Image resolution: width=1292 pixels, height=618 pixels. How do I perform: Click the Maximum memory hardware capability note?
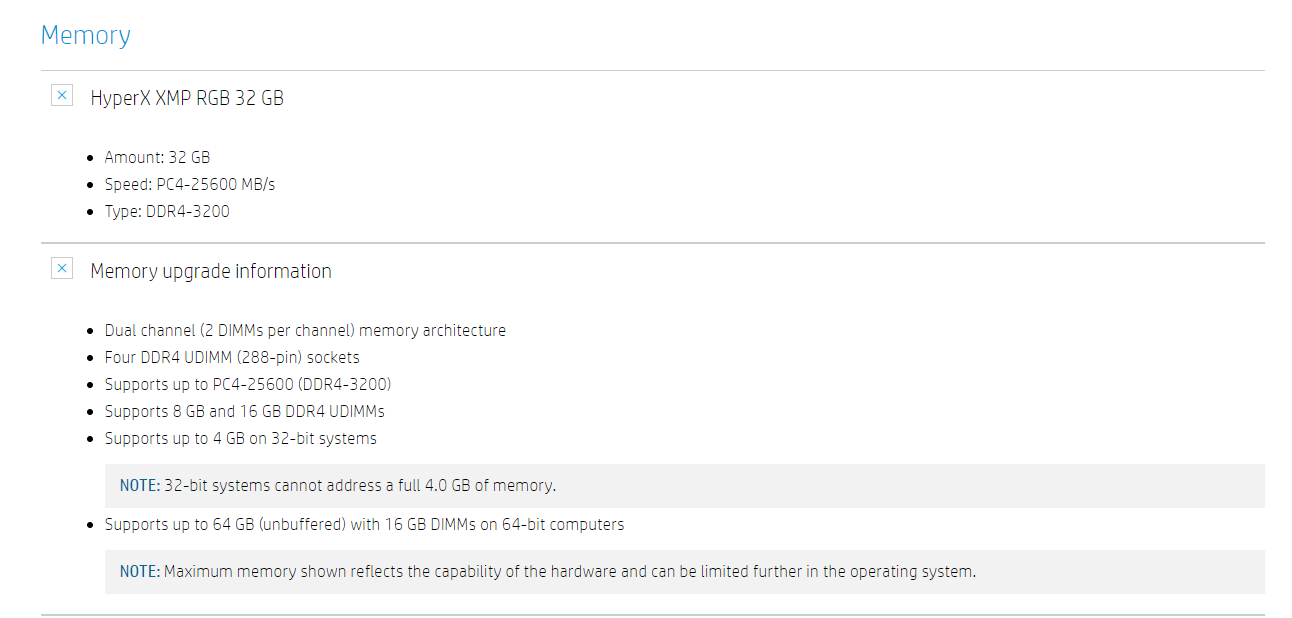[x=685, y=572]
